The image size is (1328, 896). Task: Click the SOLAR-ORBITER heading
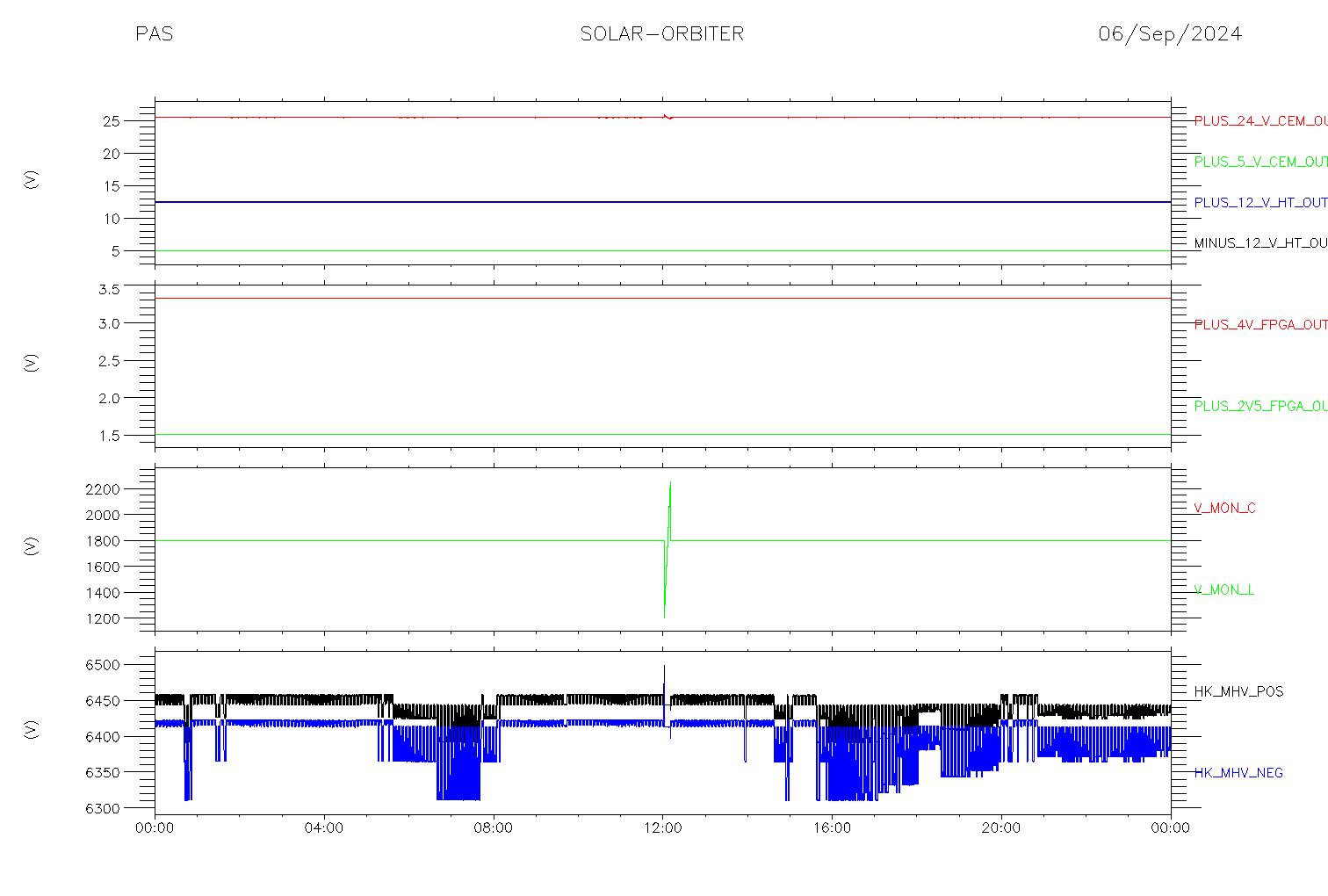coord(662,34)
